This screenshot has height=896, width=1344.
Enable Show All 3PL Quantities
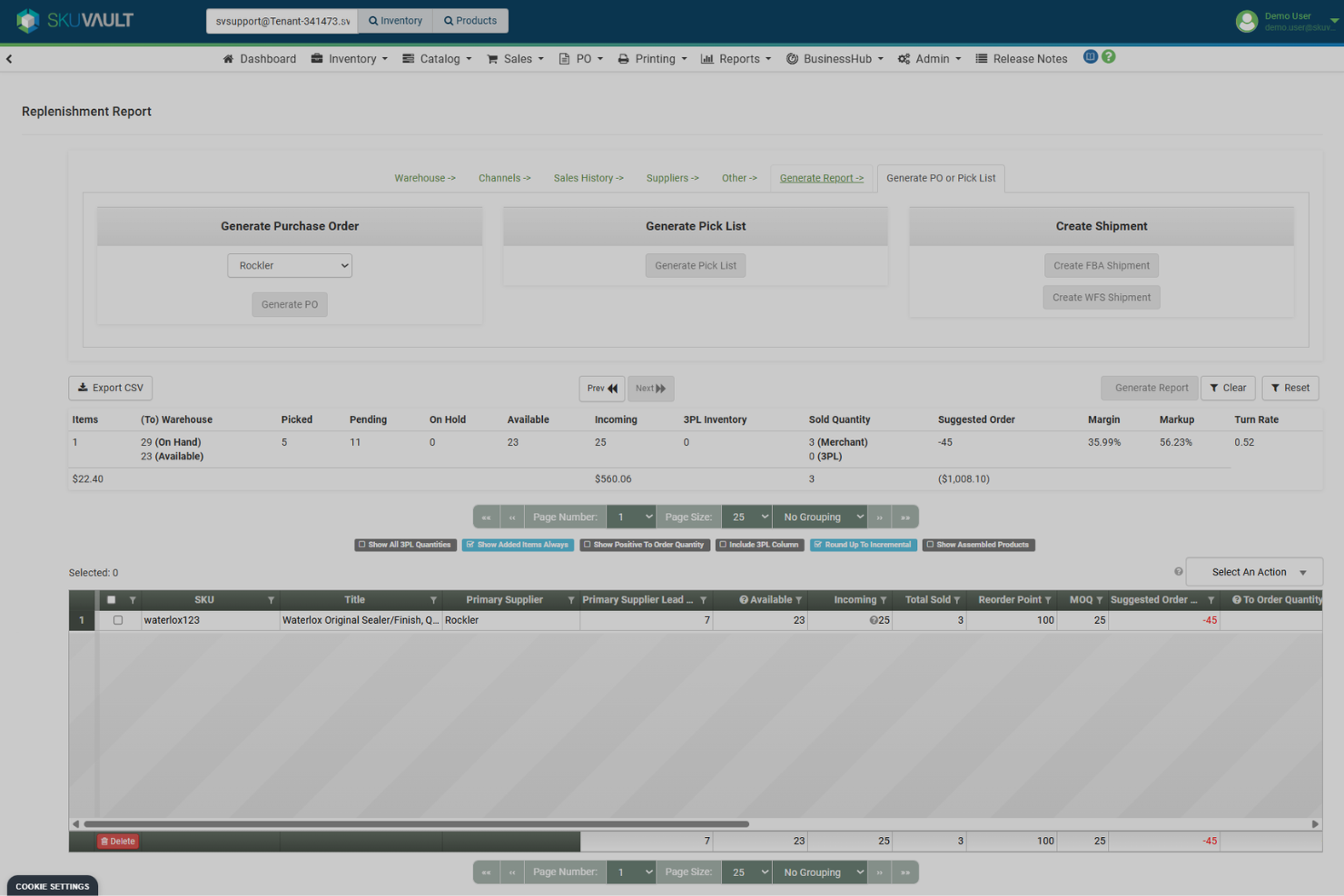pos(405,545)
